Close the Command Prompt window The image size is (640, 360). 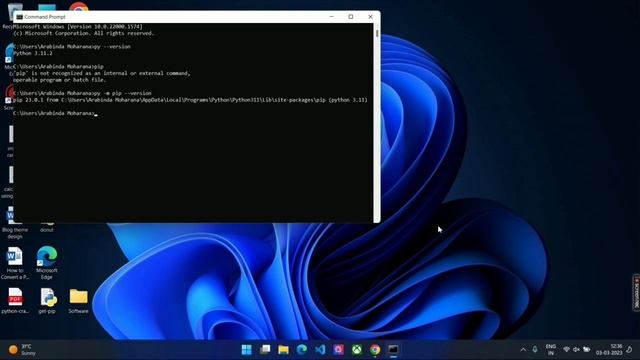pyautogui.click(x=370, y=17)
